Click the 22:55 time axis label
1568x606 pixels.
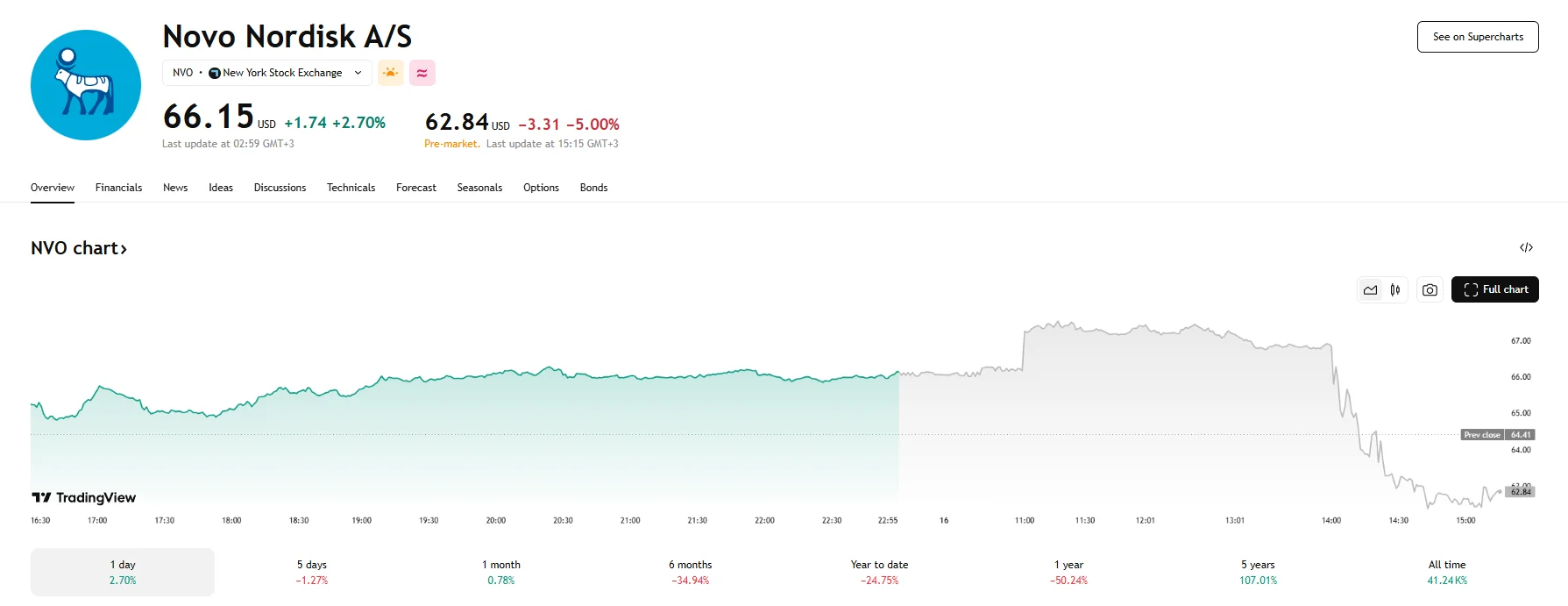click(888, 520)
